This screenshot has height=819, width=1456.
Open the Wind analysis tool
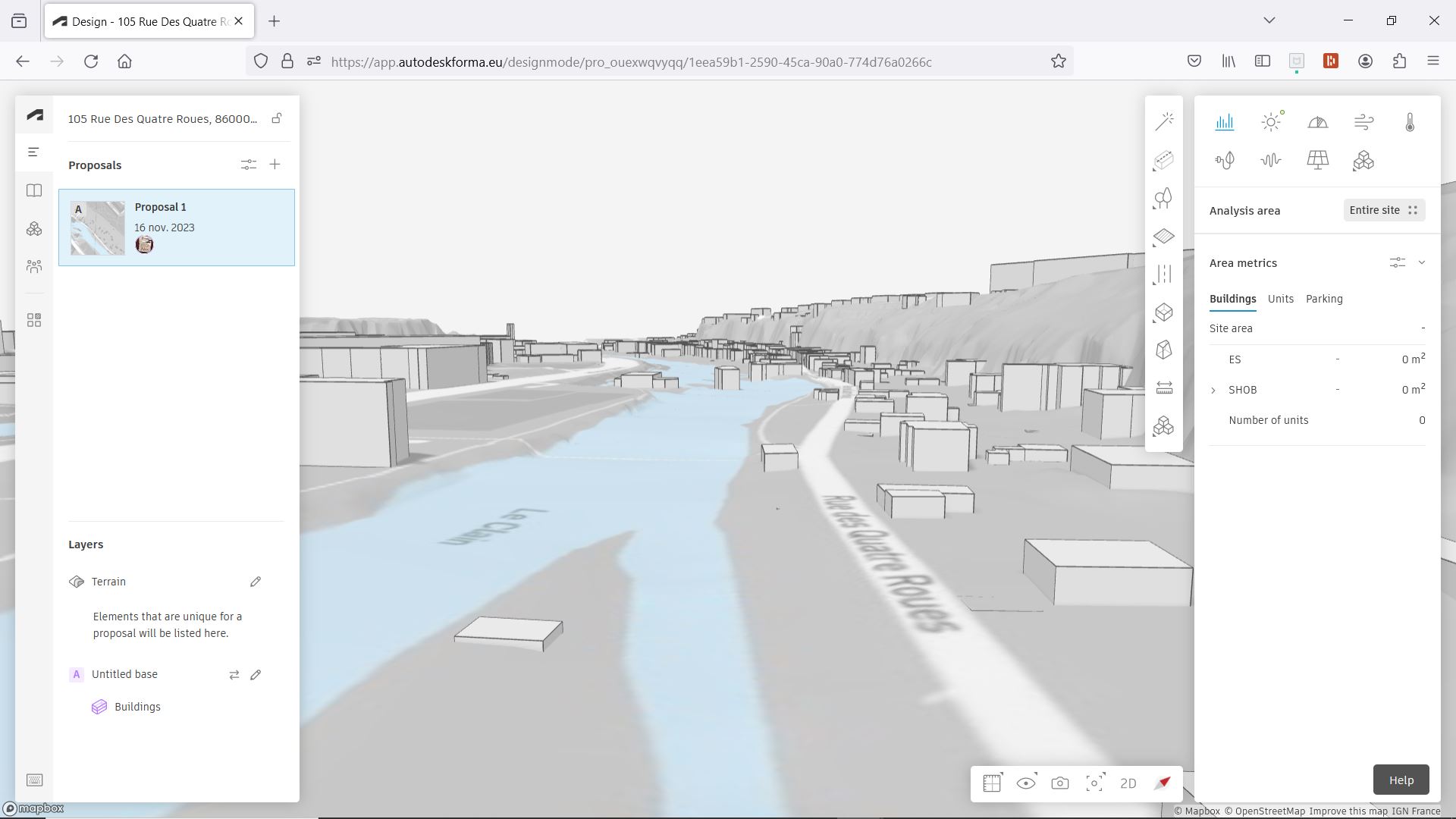click(x=1363, y=122)
